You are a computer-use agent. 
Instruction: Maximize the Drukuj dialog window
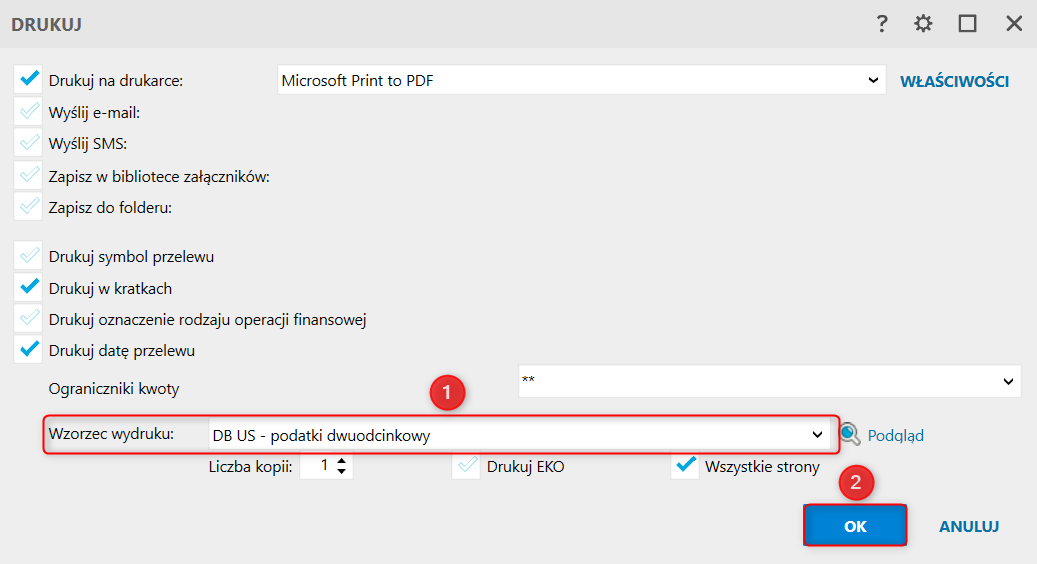pos(967,24)
